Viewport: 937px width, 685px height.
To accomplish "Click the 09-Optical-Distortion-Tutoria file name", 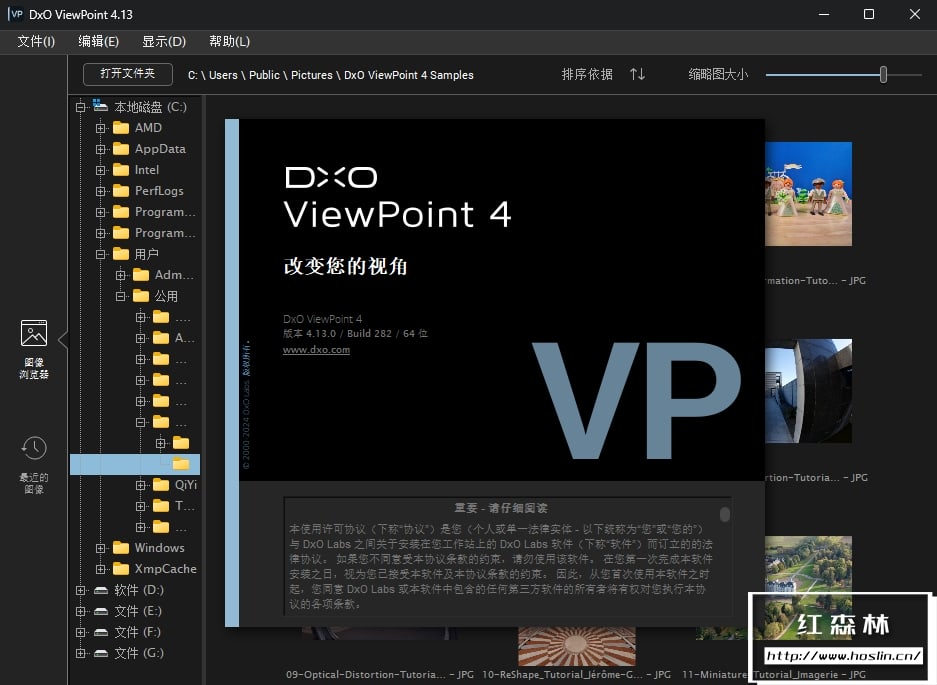I will [x=379, y=674].
